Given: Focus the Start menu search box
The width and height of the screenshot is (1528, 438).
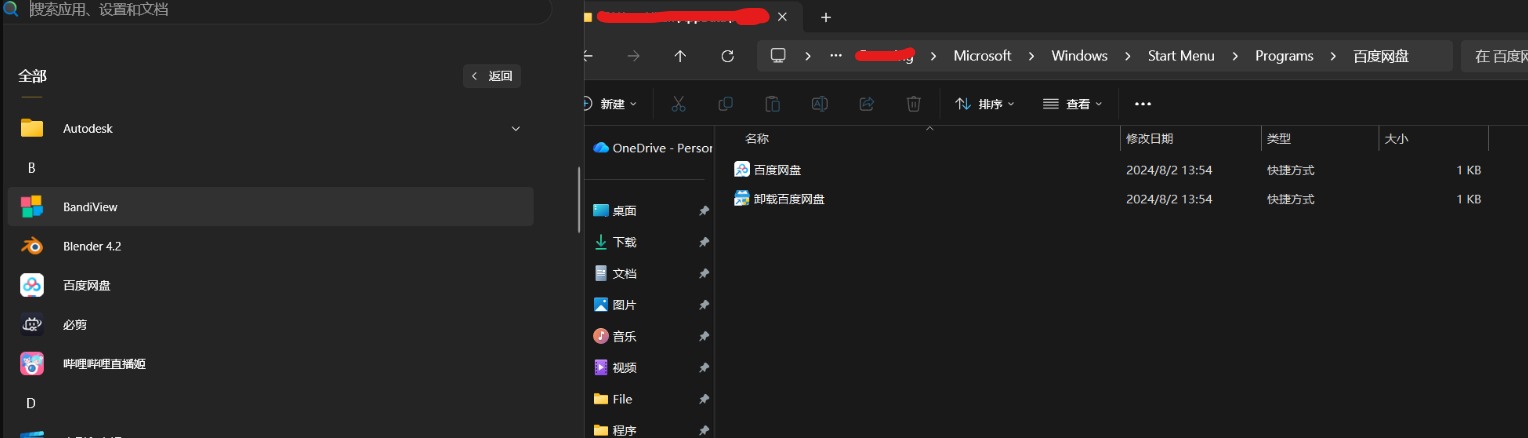Looking at the screenshot, I should click(x=276, y=10).
